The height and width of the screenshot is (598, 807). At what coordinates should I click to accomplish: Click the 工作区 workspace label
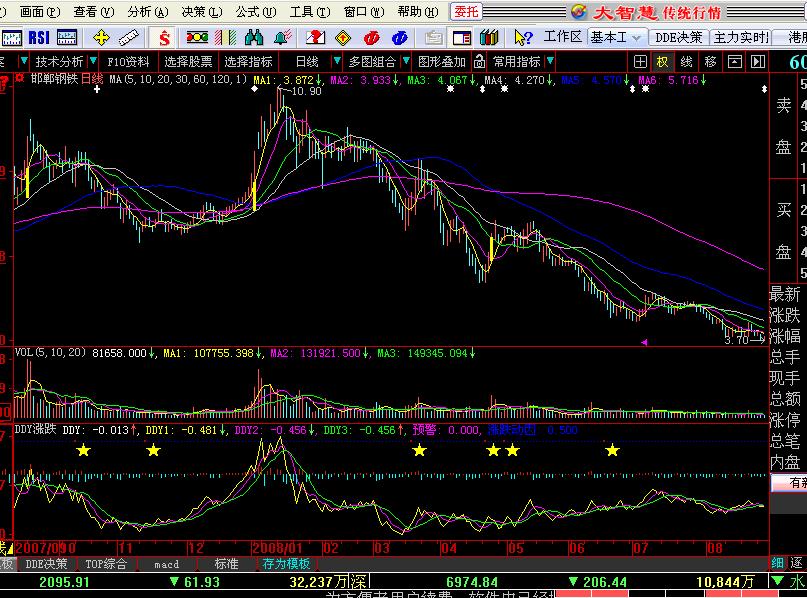(562, 37)
